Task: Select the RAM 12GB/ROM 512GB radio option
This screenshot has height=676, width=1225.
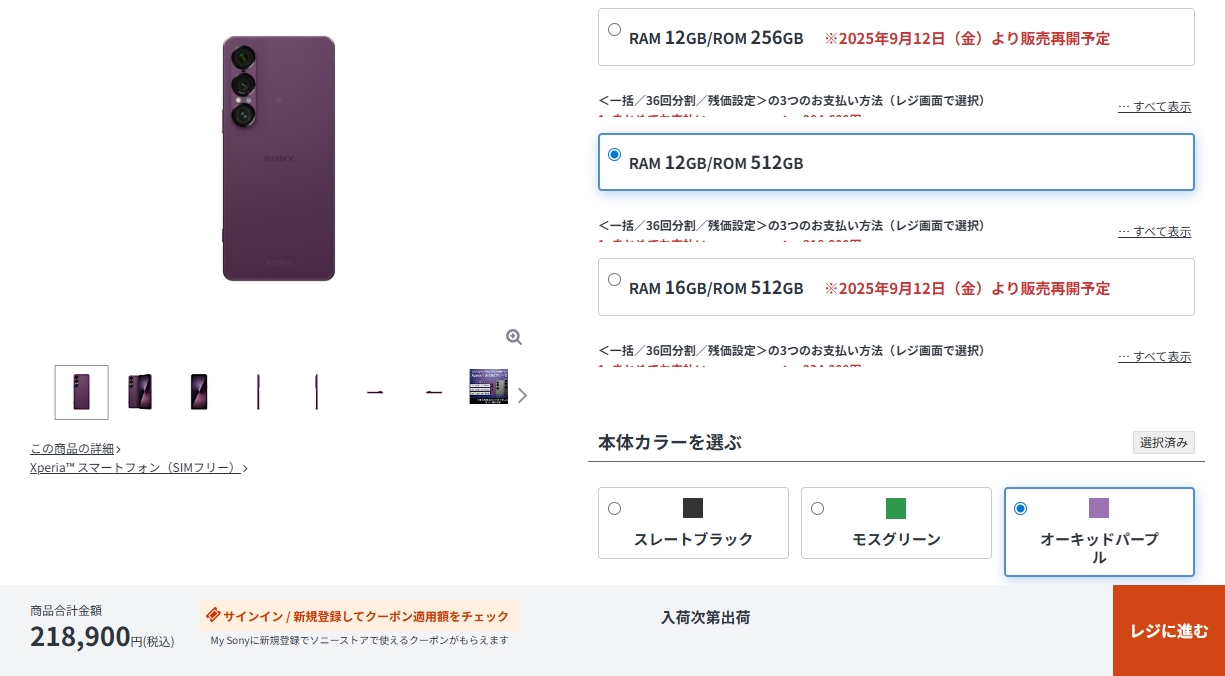Action: pos(614,155)
